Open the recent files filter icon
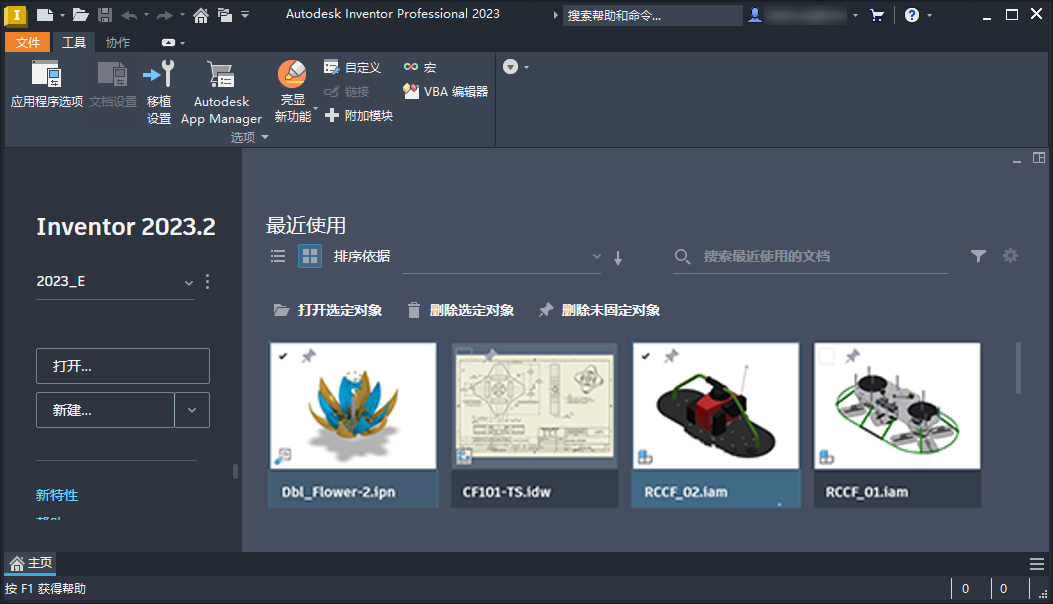This screenshot has height=604, width=1053. (978, 256)
